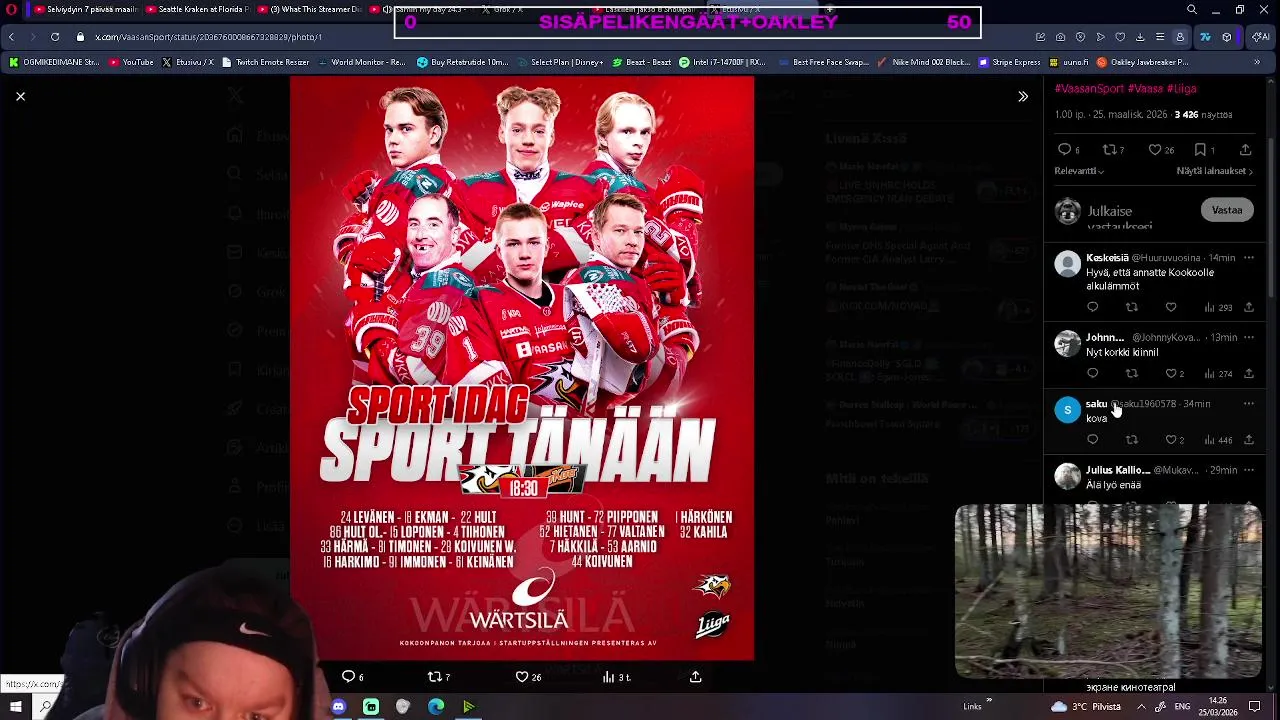Like Keskeisiä's comment
Viewport: 1280px width, 720px height.
coord(1171,307)
